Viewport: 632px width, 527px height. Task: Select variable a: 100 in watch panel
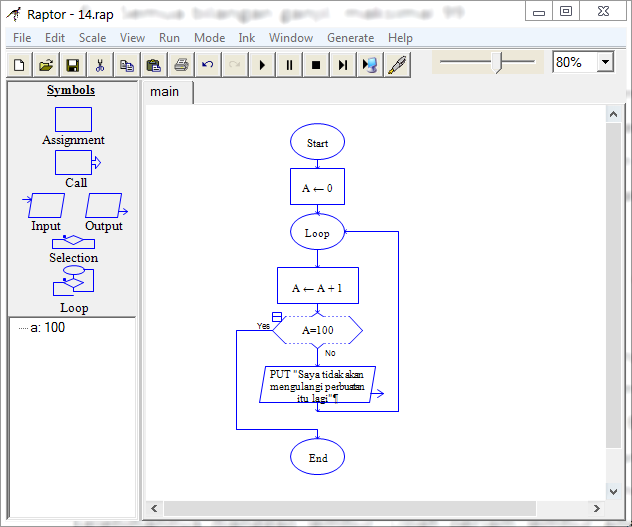click(x=48, y=327)
